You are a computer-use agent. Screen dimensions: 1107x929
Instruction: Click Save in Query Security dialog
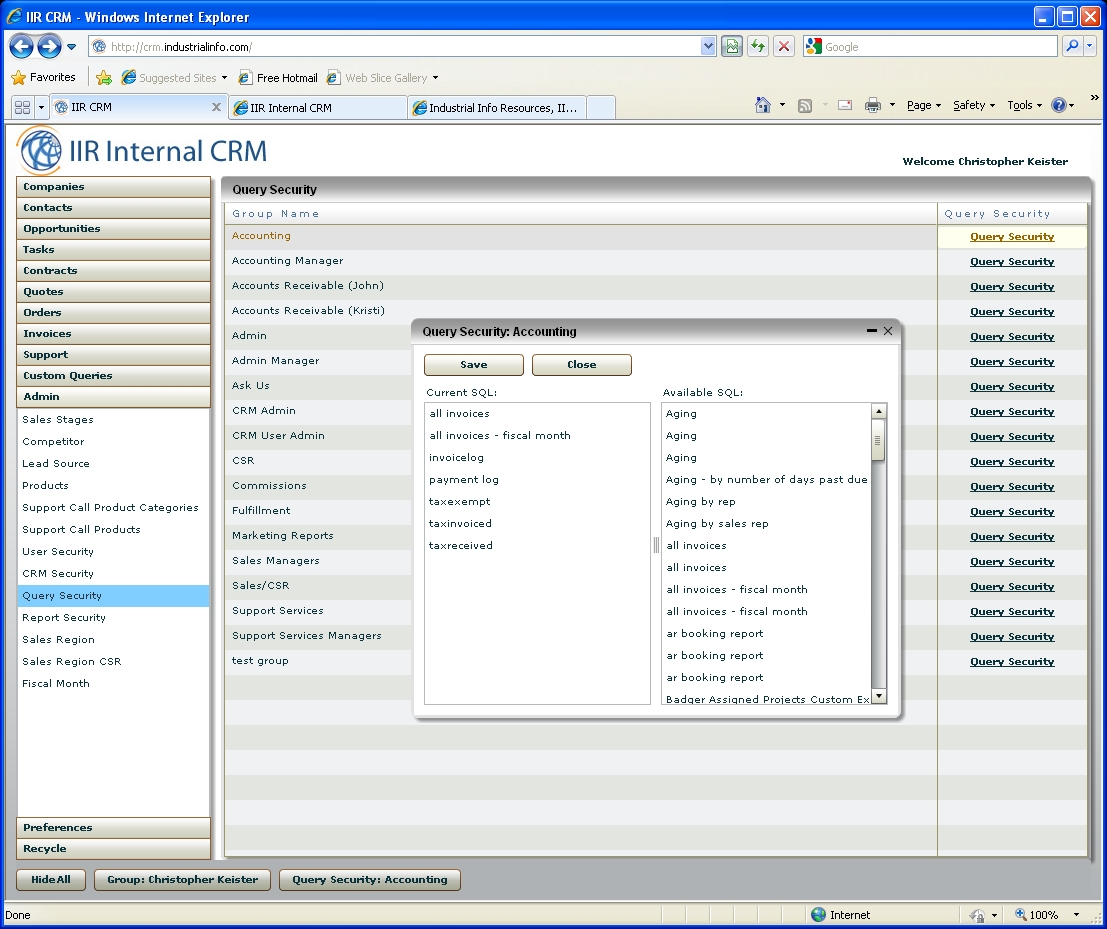pos(474,365)
